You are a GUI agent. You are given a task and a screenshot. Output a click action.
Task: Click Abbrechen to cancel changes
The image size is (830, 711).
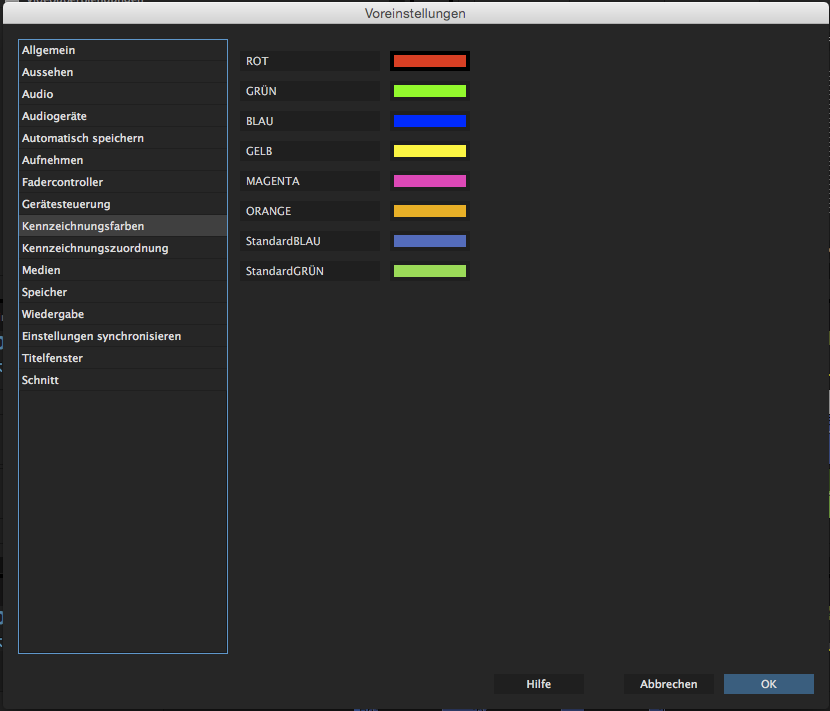click(x=669, y=684)
